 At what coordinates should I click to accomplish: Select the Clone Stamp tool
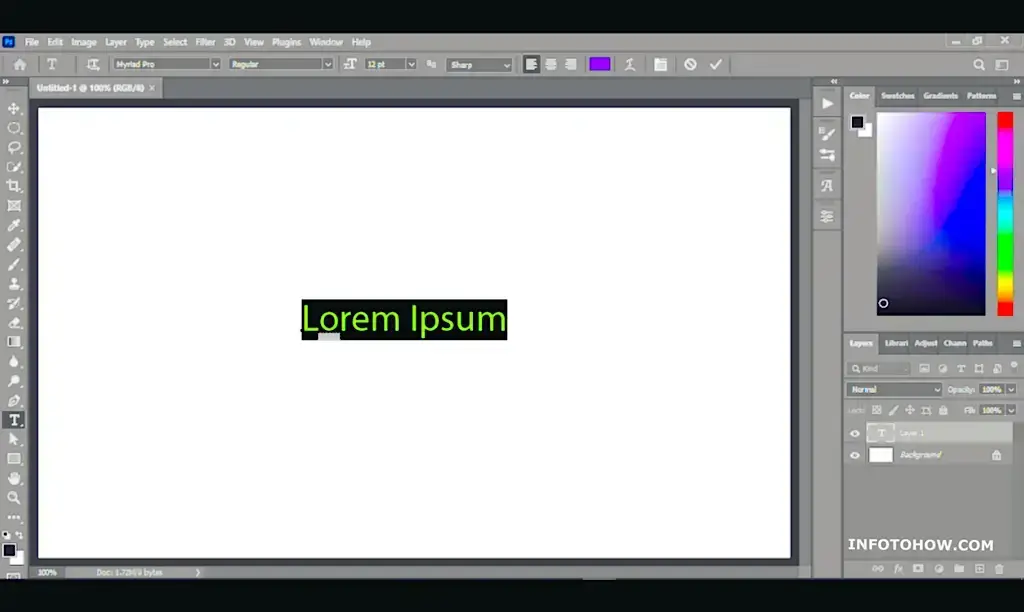tap(14, 284)
